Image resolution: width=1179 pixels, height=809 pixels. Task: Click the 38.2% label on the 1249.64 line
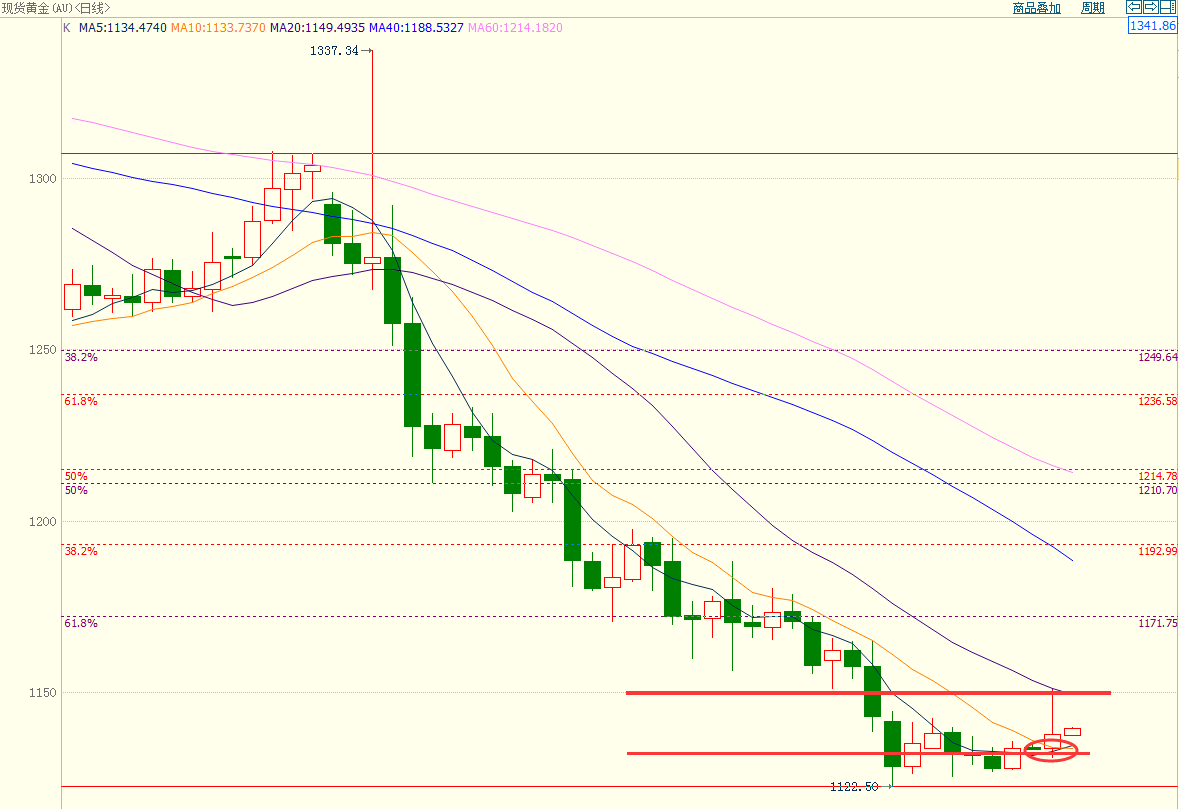pos(81,357)
